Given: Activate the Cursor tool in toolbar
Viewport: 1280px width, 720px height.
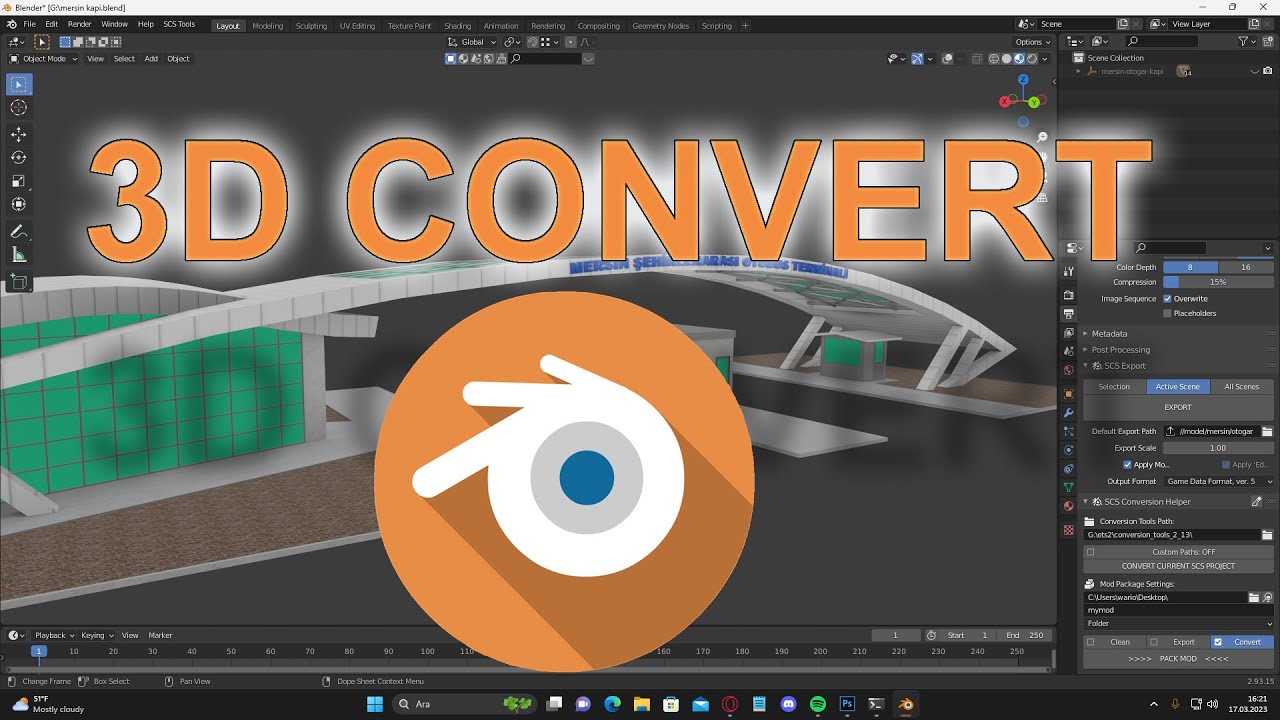Looking at the screenshot, I should [x=19, y=108].
